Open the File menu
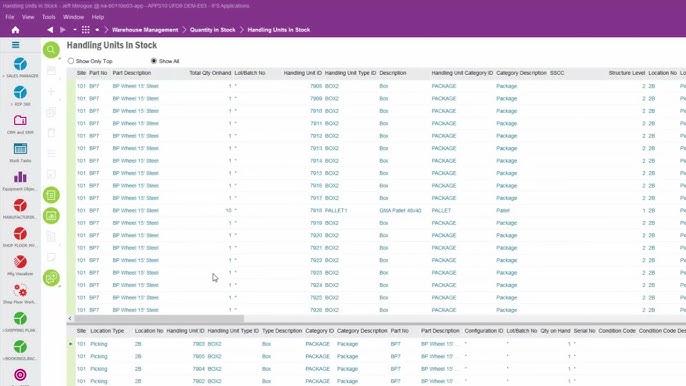The height and width of the screenshot is (386, 686). [x=10, y=17]
